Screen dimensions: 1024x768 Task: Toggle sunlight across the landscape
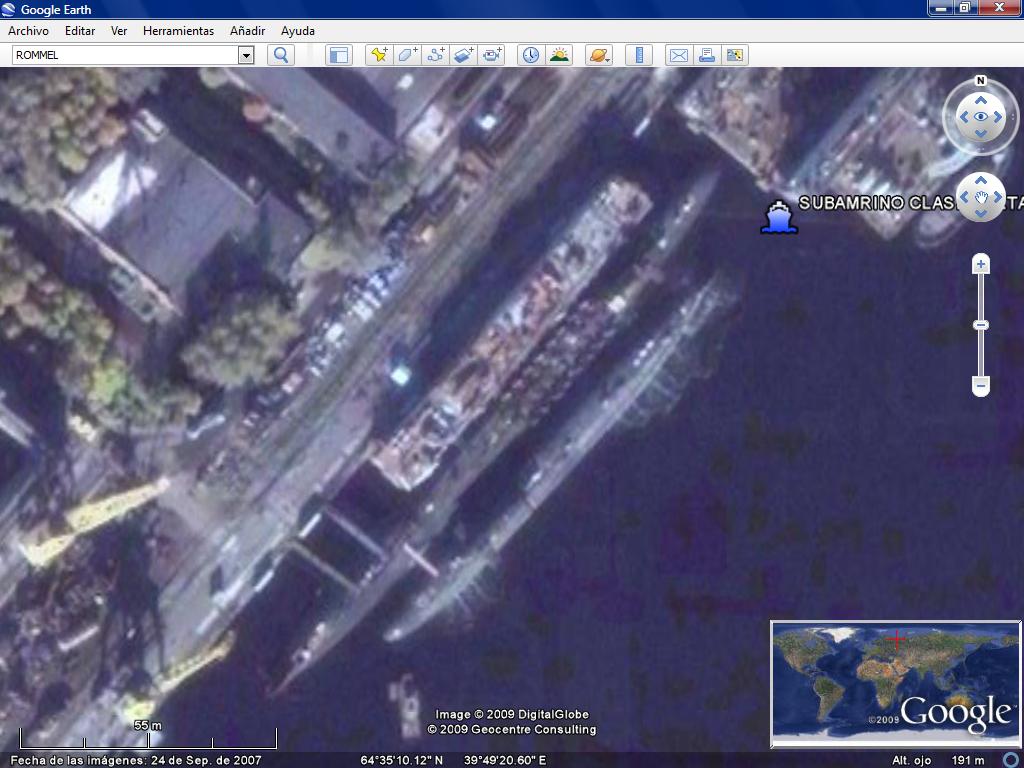tap(560, 55)
